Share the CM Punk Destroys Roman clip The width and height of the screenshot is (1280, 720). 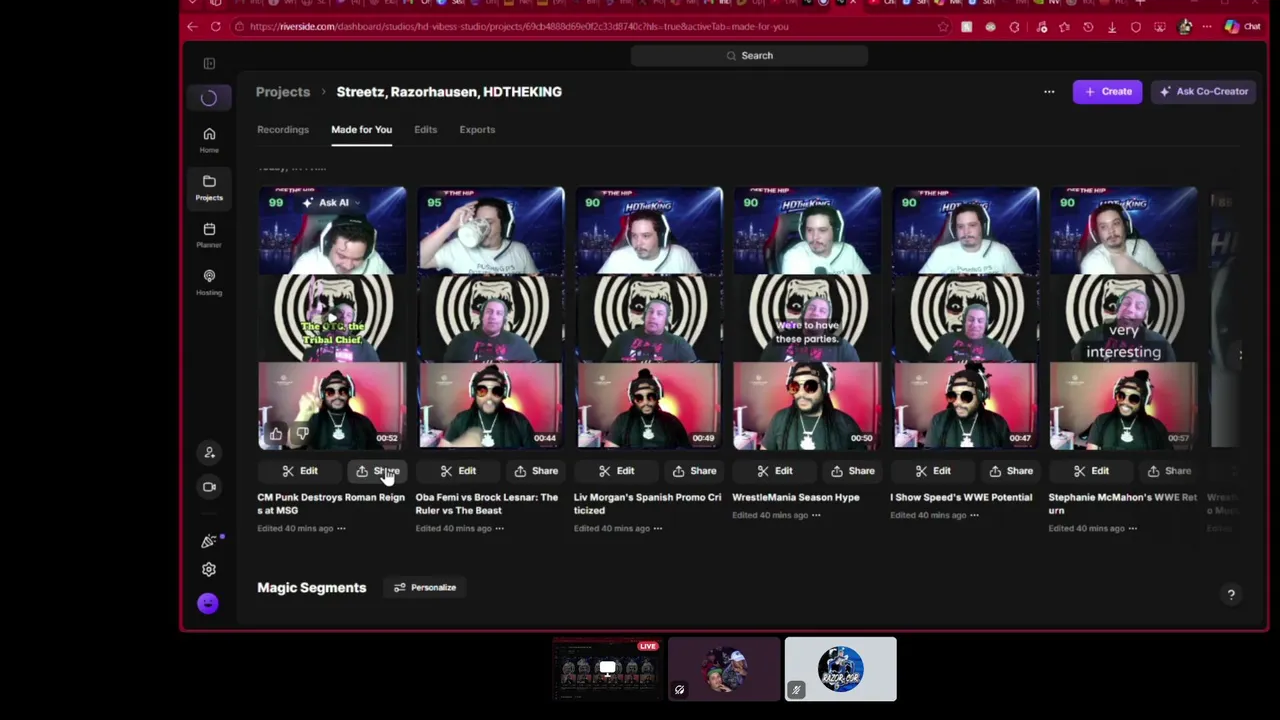coord(378,471)
